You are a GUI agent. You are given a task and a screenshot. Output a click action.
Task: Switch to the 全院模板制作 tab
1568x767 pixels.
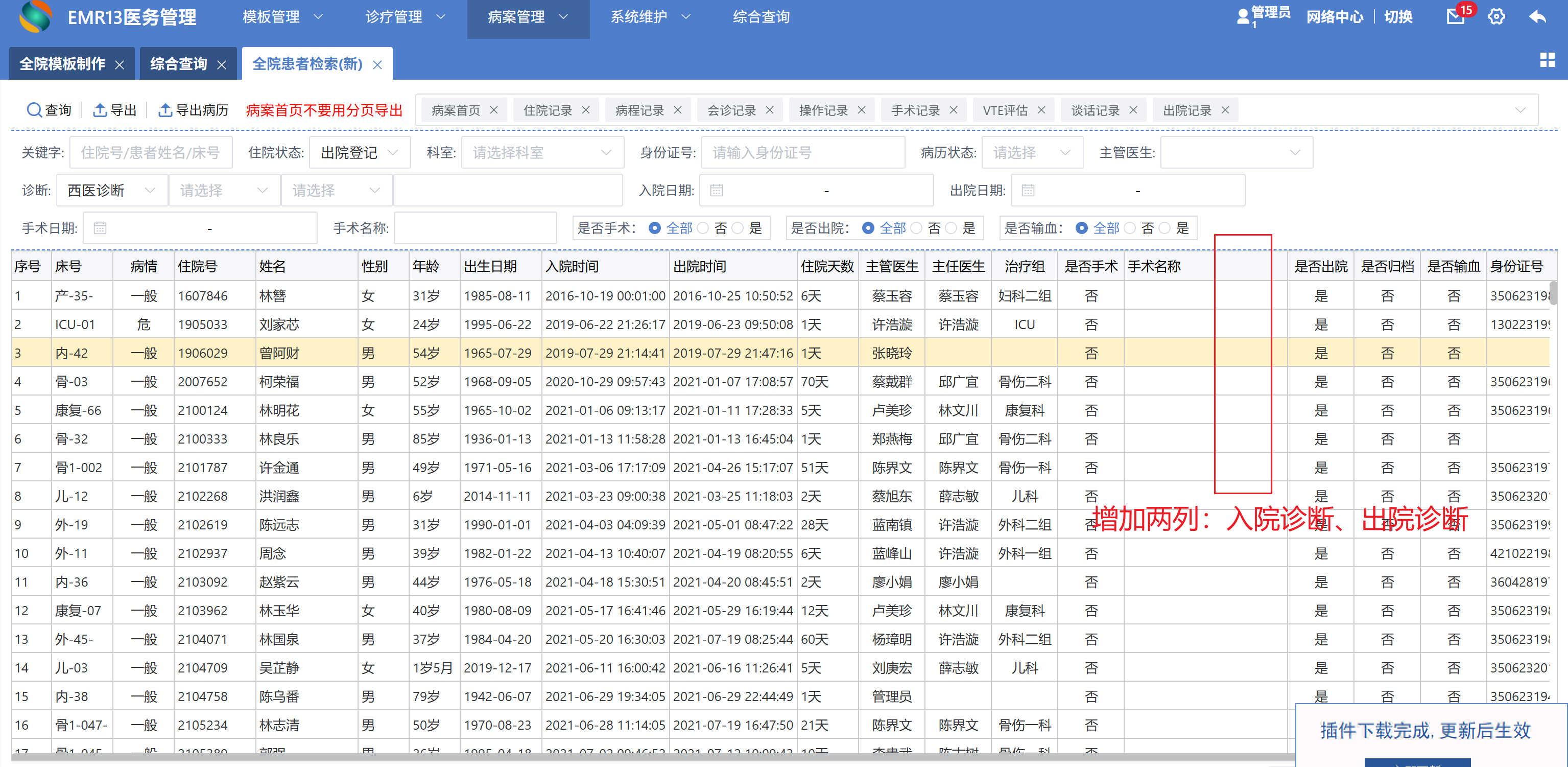click(62, 64)
